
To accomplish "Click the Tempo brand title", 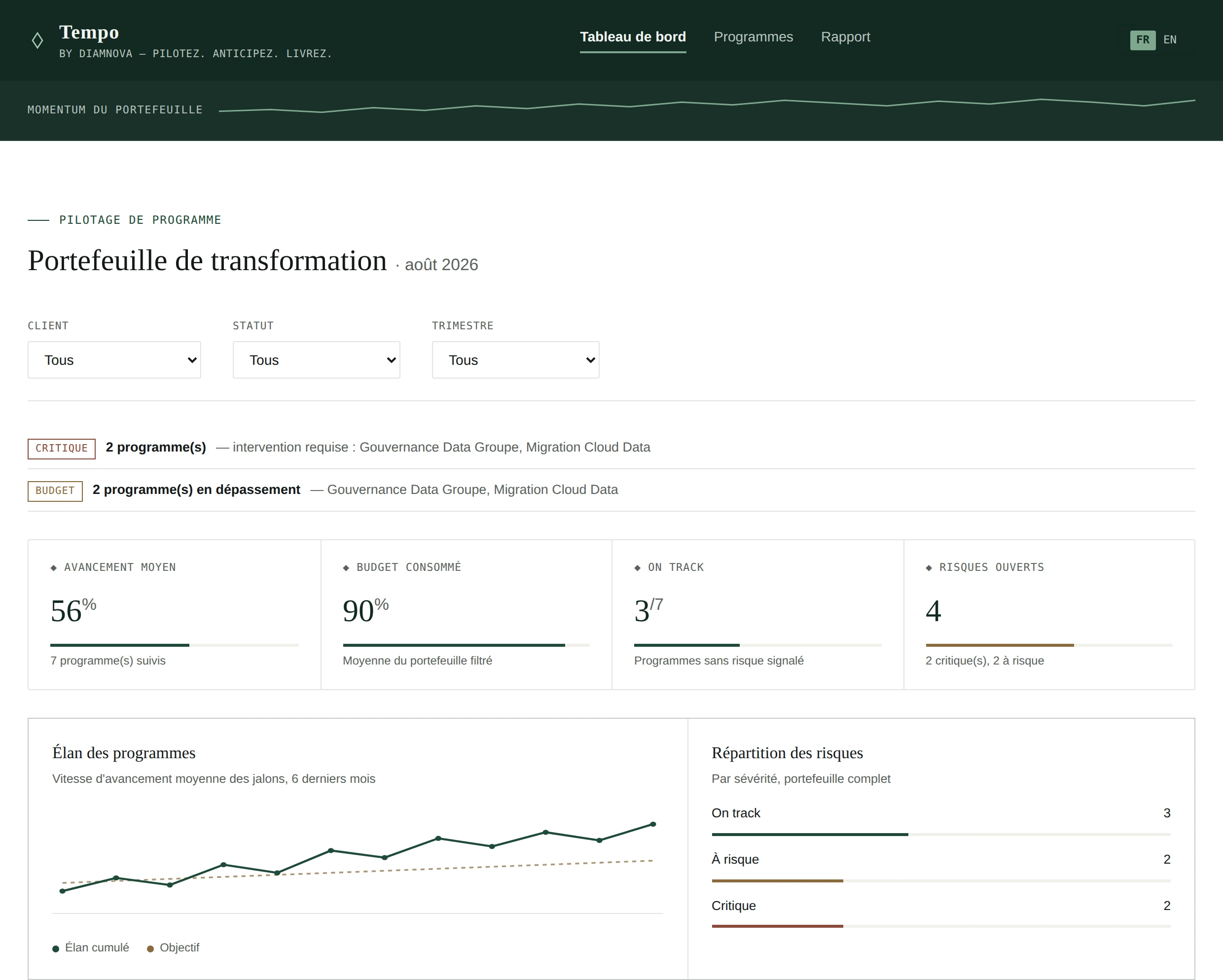I will click(89, 33).
